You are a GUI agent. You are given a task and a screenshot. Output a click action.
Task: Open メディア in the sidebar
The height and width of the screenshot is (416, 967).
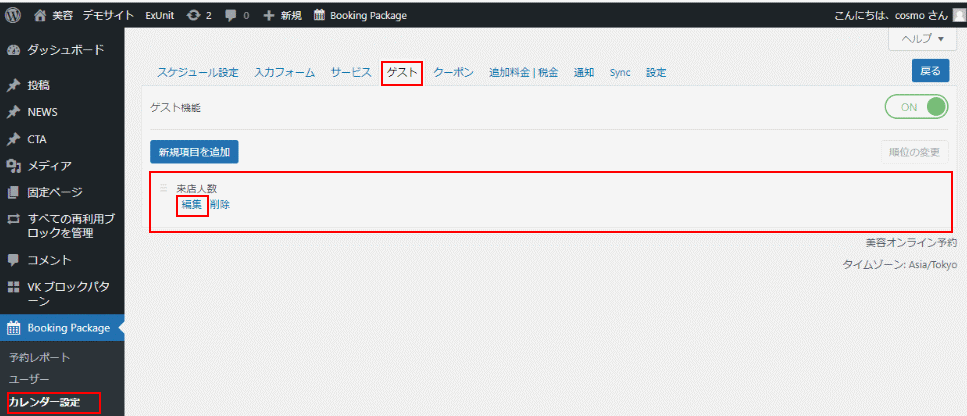tap(48, 165)
